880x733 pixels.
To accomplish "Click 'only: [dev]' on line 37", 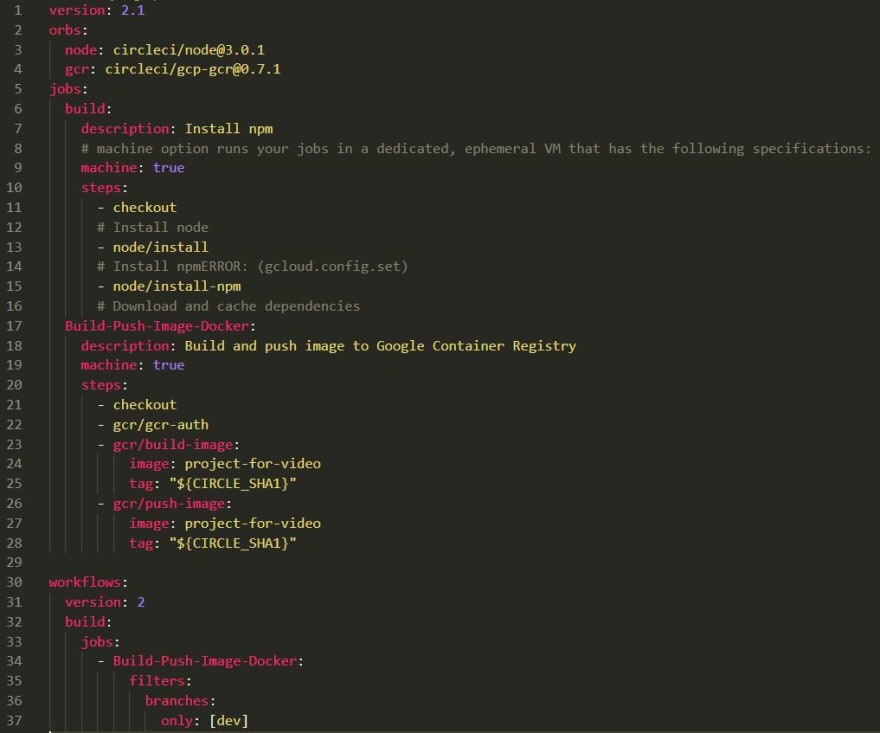I will coord(204,721).
